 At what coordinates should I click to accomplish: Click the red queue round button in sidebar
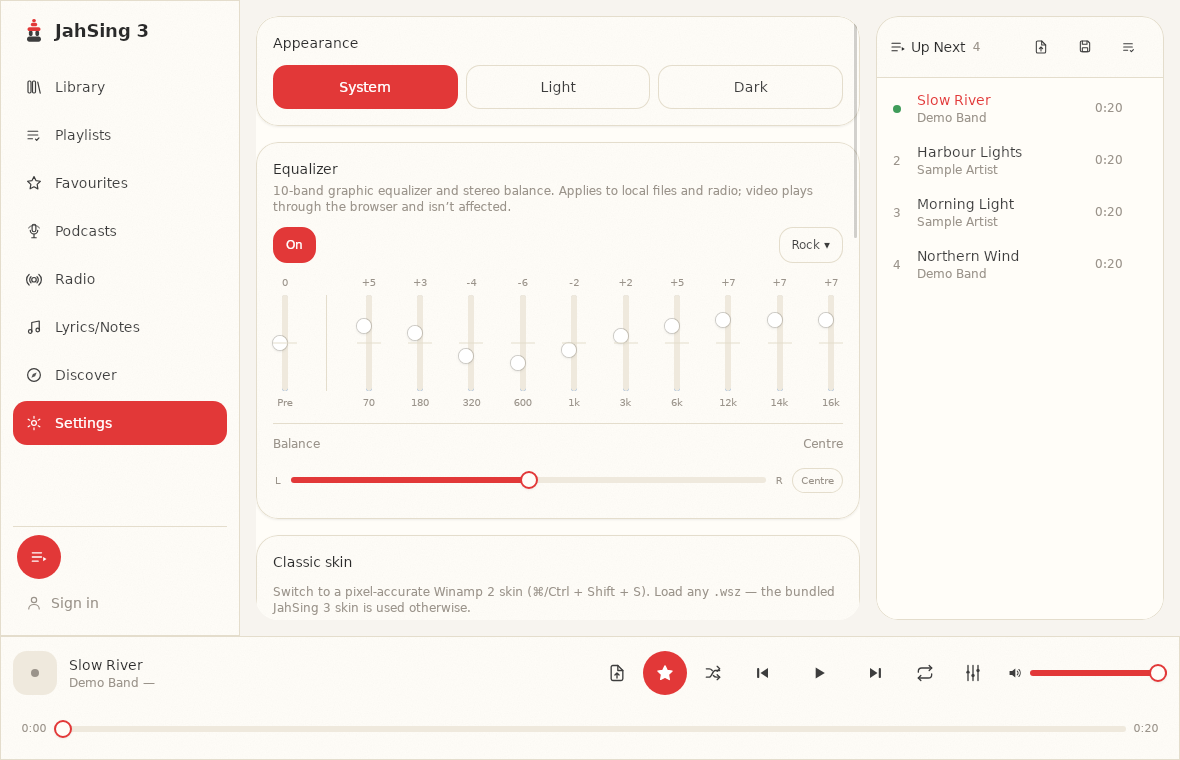(x=39, y=557)
